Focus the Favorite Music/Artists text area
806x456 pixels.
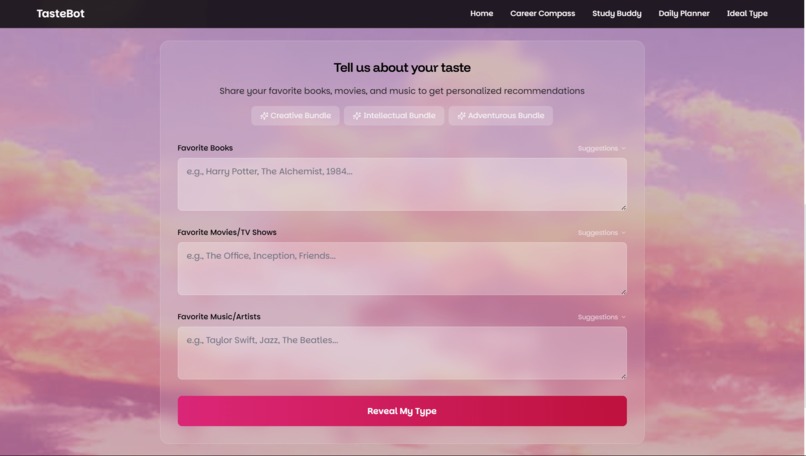point(402,353)
